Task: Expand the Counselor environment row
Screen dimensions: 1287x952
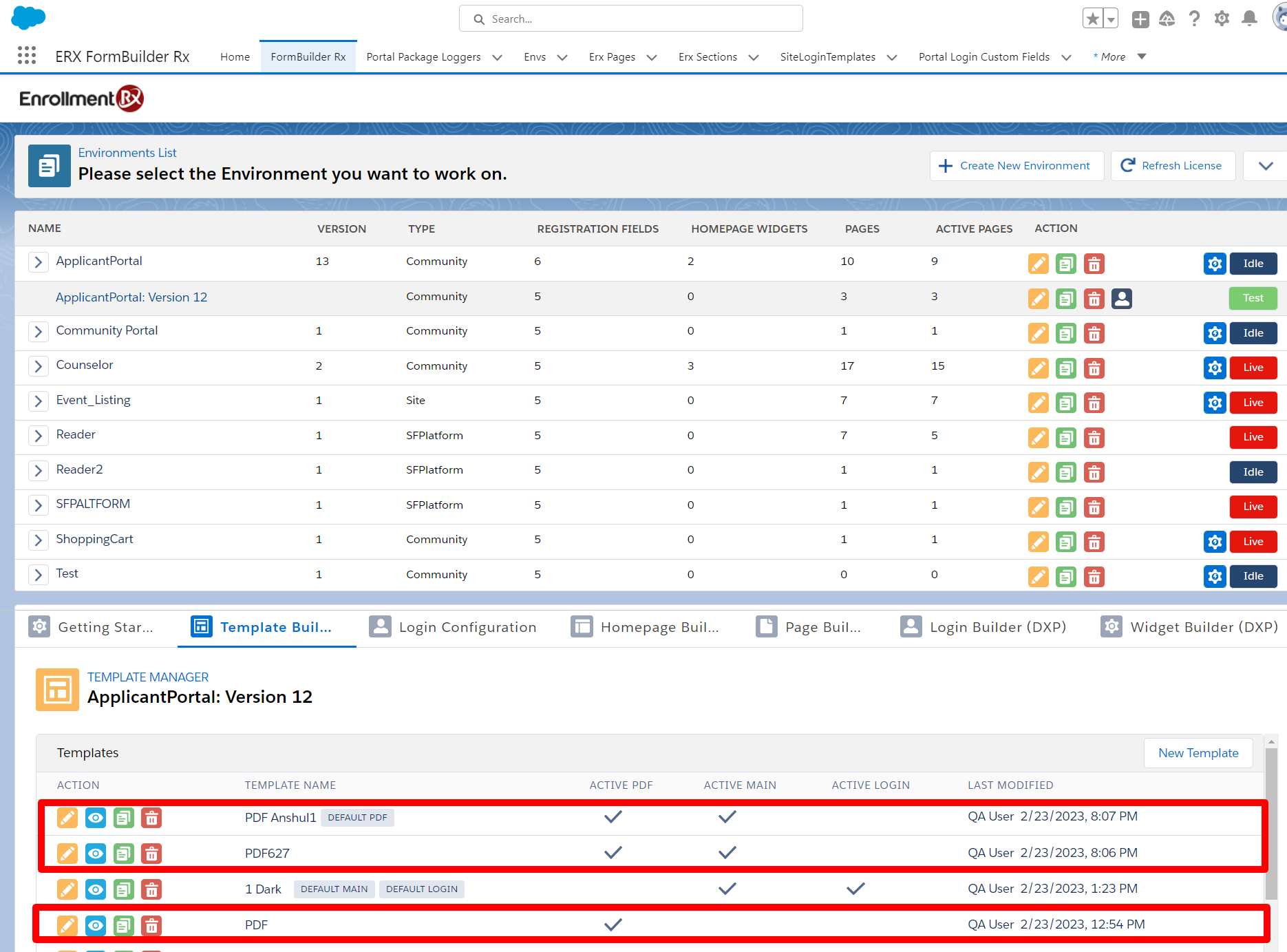Action: 39,366
